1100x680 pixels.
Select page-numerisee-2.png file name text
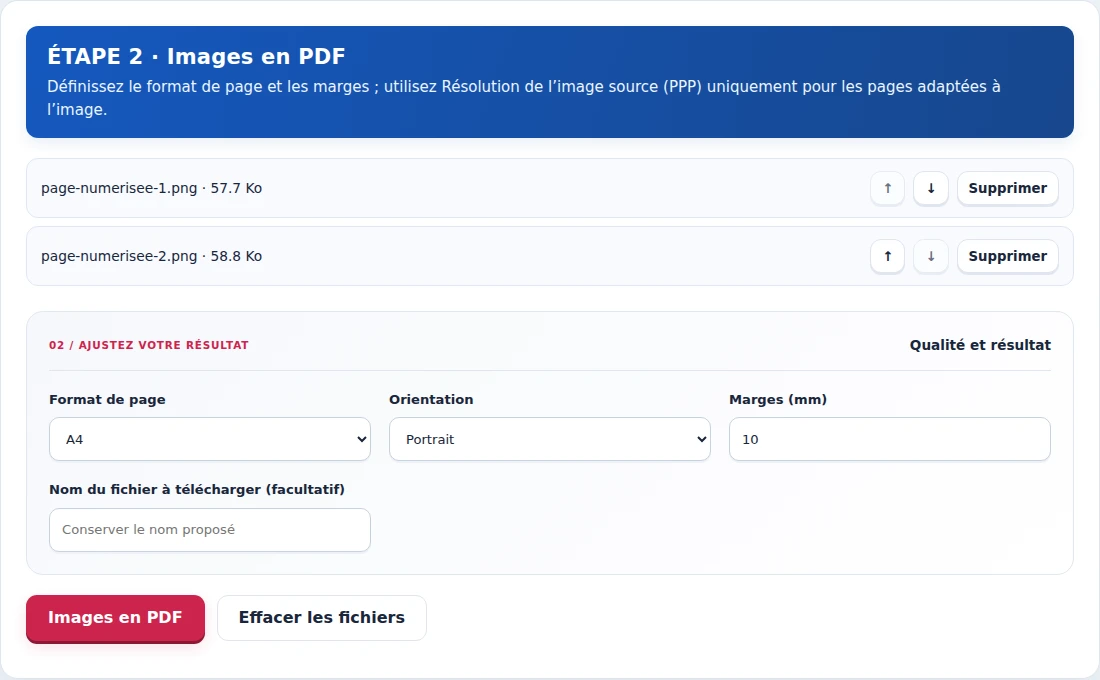point(119,256)
